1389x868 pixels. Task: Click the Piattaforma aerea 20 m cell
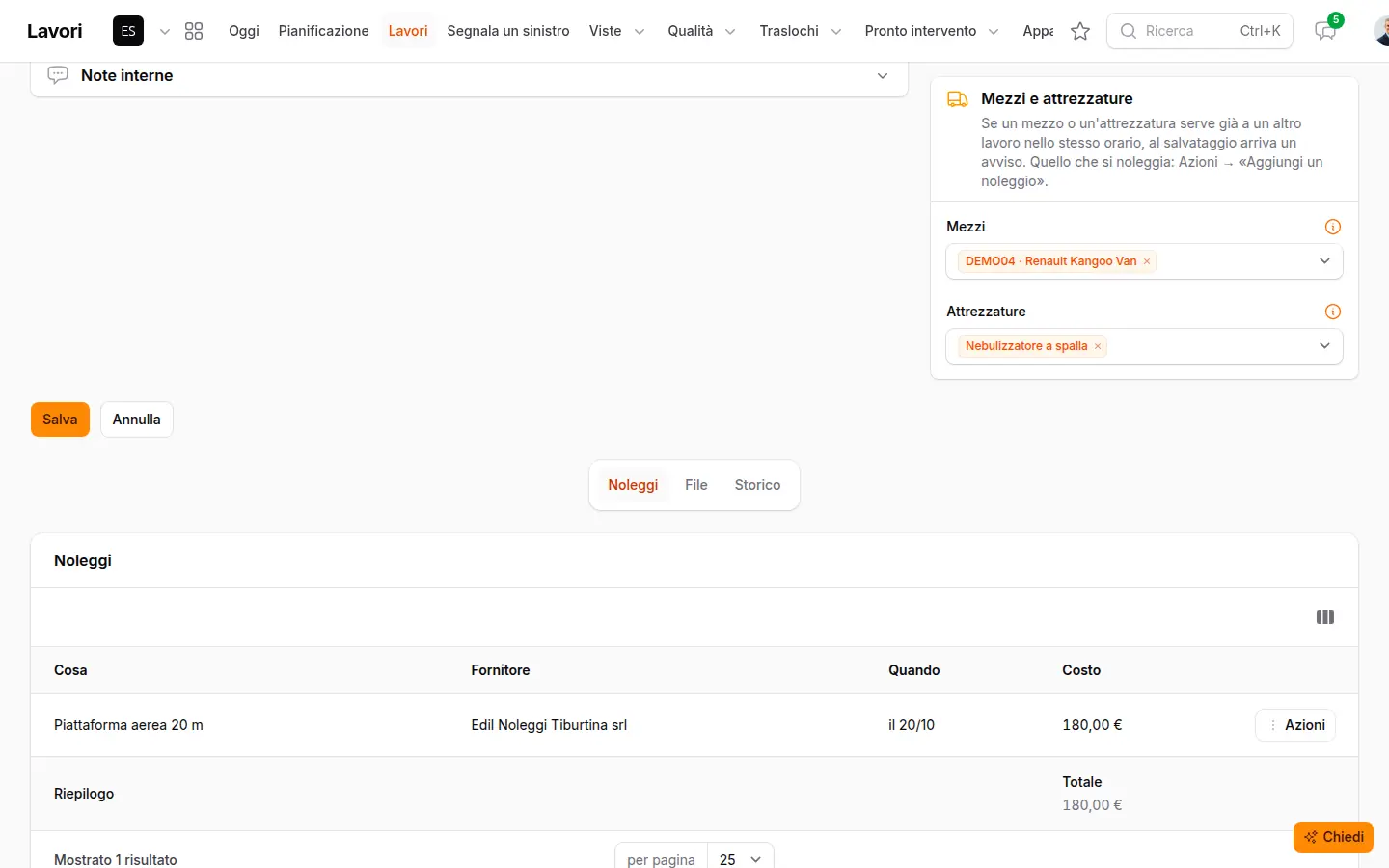click(x=128, y=725)
